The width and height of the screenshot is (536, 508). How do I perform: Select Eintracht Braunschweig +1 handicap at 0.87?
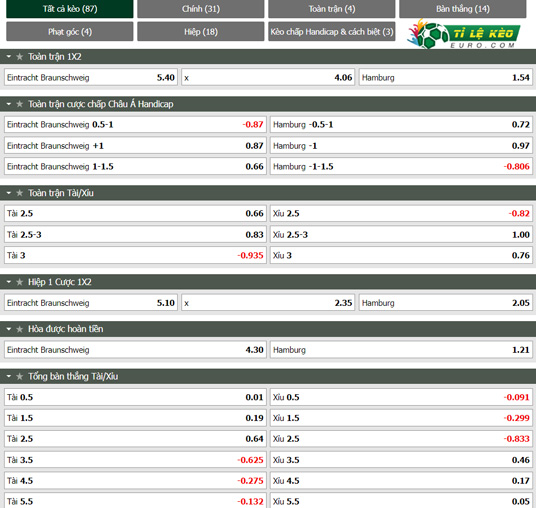tap(135, 146)
